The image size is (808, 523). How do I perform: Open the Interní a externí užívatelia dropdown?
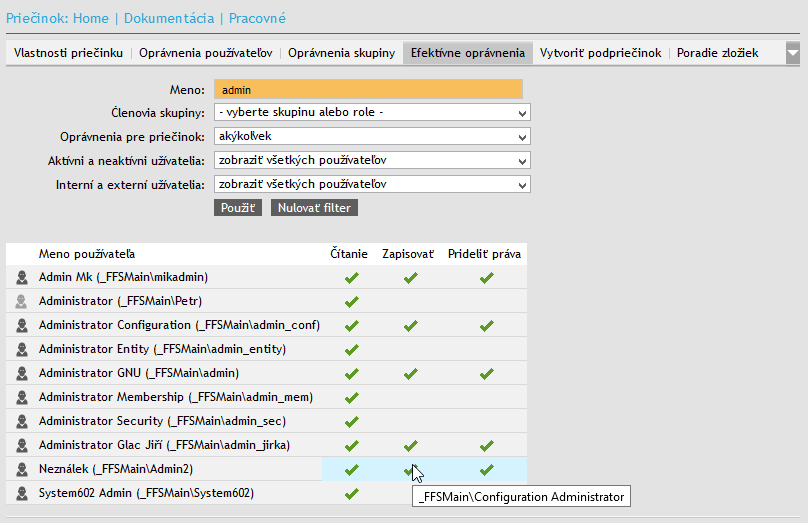tap(371, 184)
